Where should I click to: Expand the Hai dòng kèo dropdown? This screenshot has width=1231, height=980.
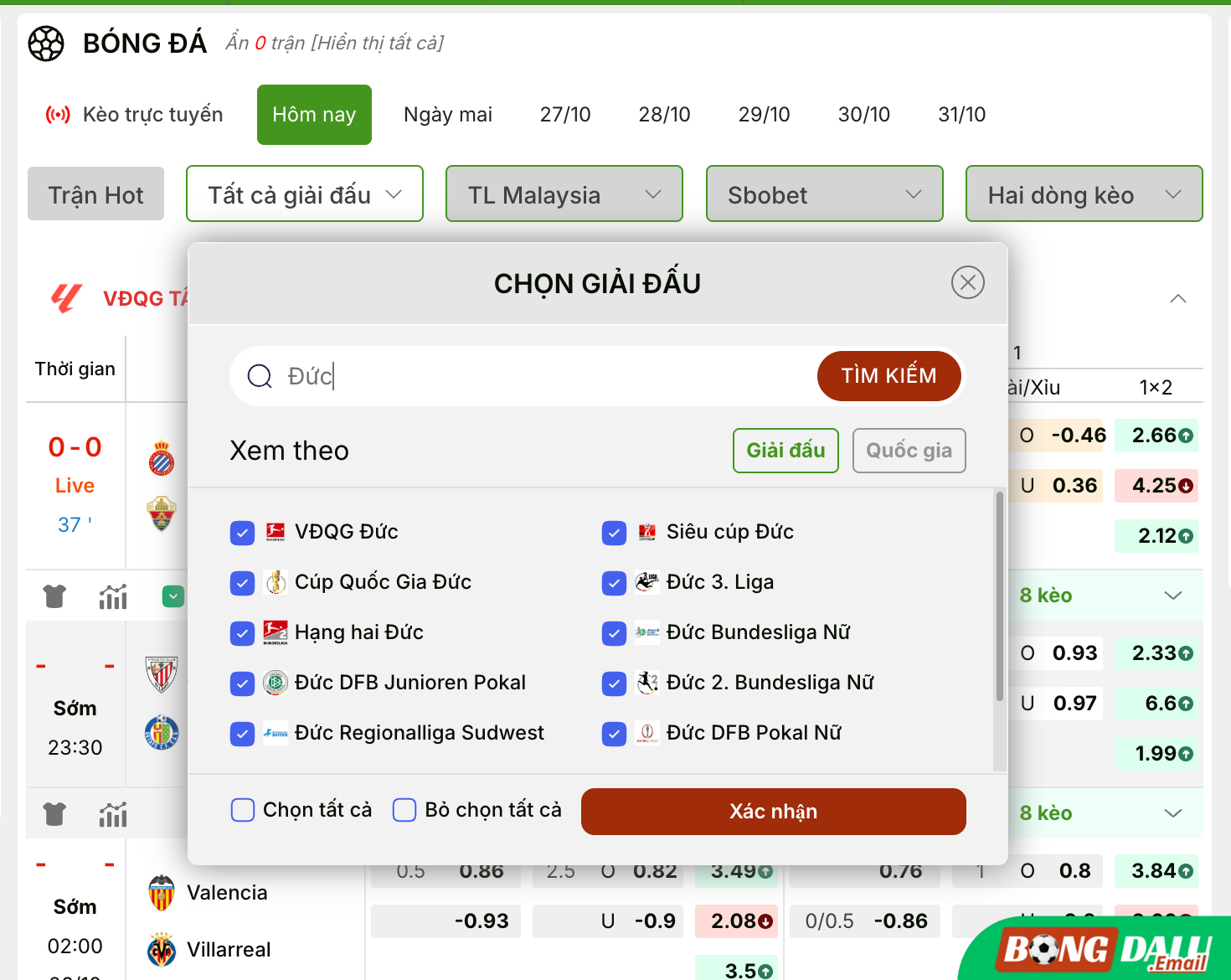[1084, 194]
